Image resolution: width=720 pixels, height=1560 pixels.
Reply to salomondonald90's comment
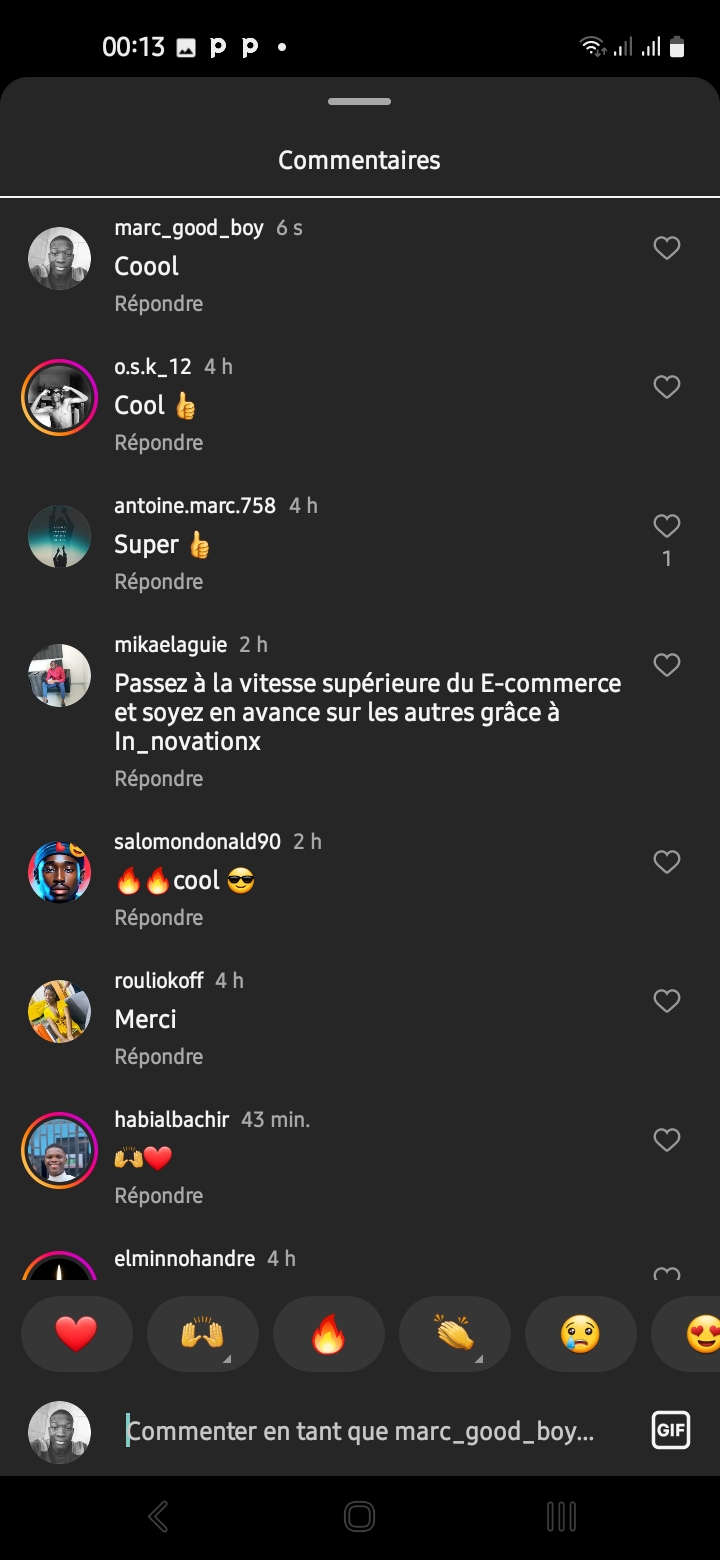point(159,917)
